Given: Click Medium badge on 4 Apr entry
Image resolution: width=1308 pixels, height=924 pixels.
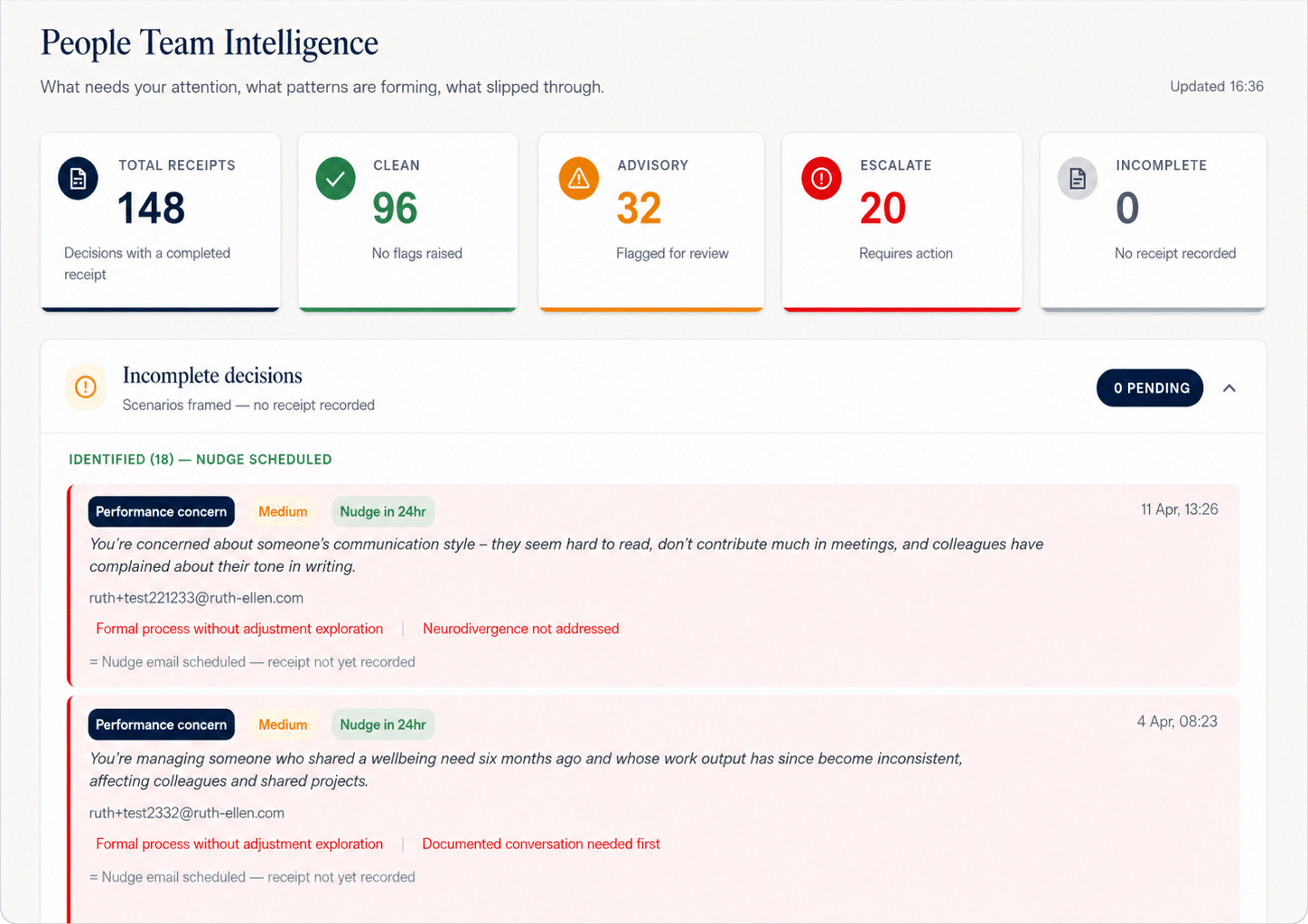Looking at the screenshot, I should (283, 724).
